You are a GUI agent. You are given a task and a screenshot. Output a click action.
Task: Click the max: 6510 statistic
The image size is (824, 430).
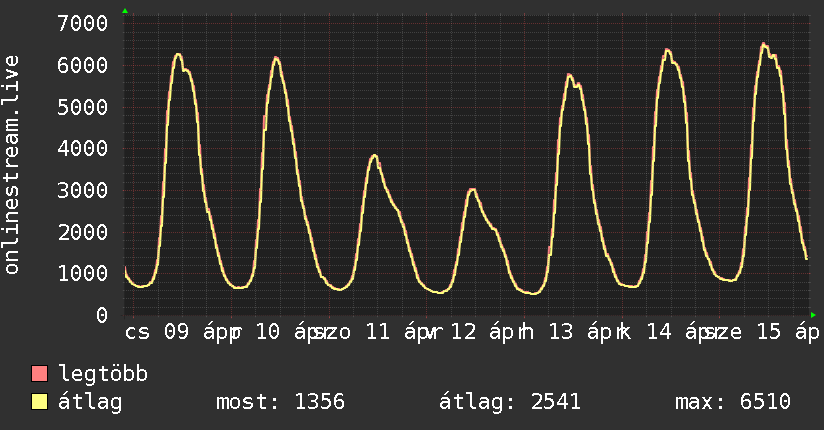[x=733, y=402]
